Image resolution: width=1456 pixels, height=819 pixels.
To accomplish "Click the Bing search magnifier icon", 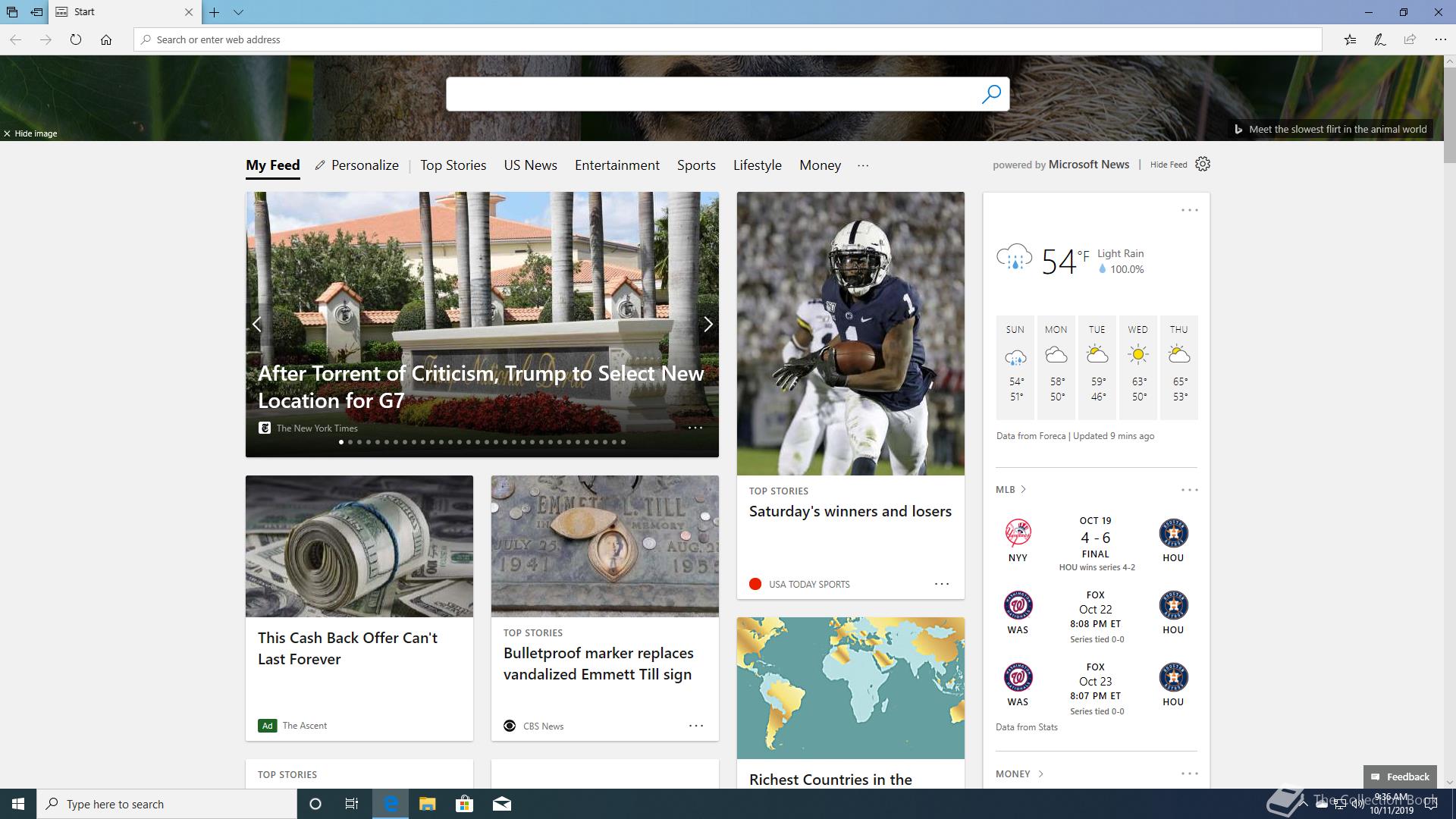I will tap(991, 94).
